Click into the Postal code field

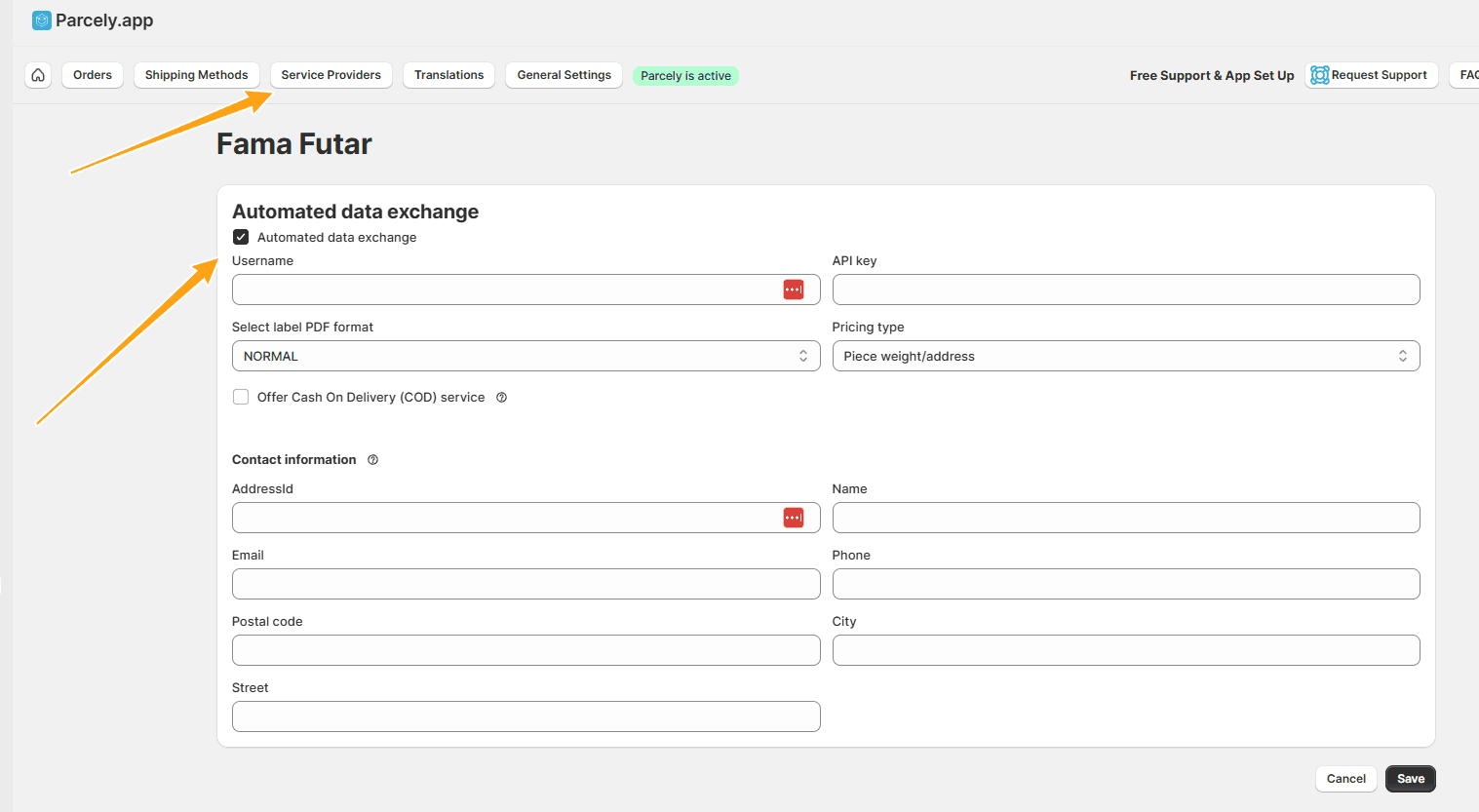[x=525, y=650]
